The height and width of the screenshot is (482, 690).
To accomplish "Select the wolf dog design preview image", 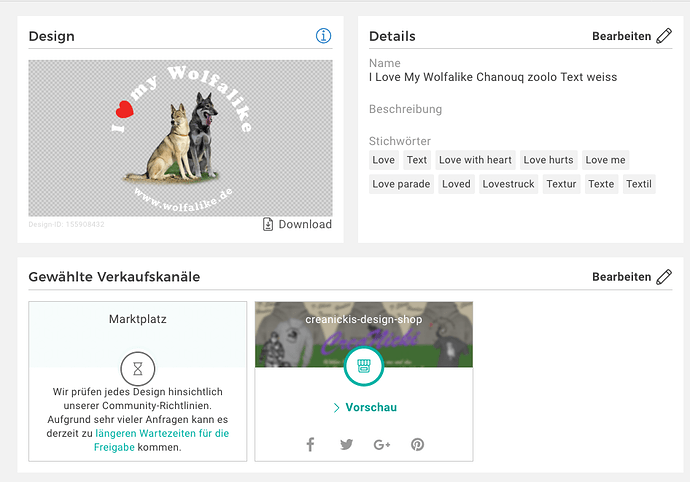I will pyautogui.click(x=180, y=137).
